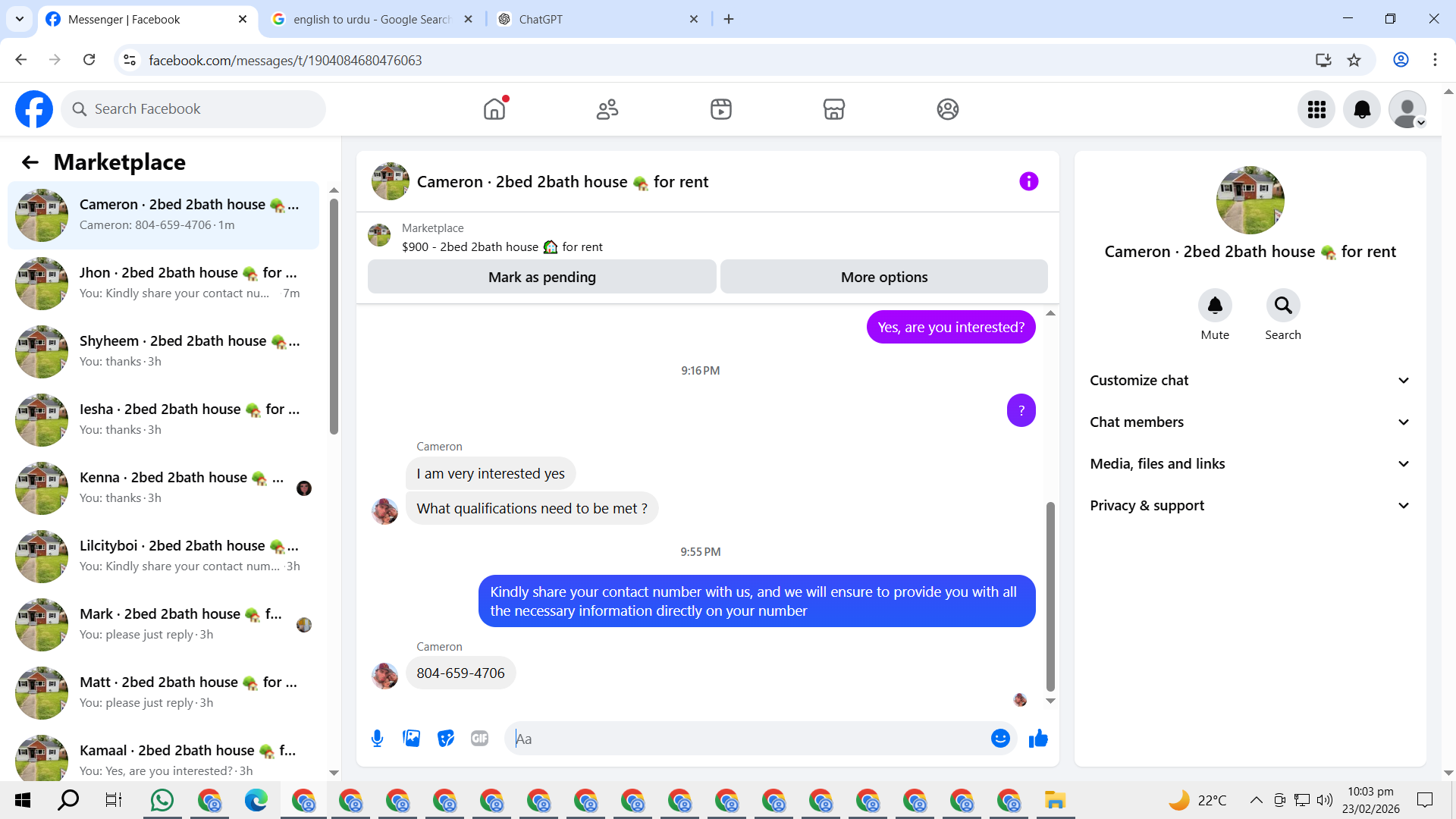Open the Facebook notifications bell
This screenshot has width=1456, height=819.
[x=1362, y=109]
